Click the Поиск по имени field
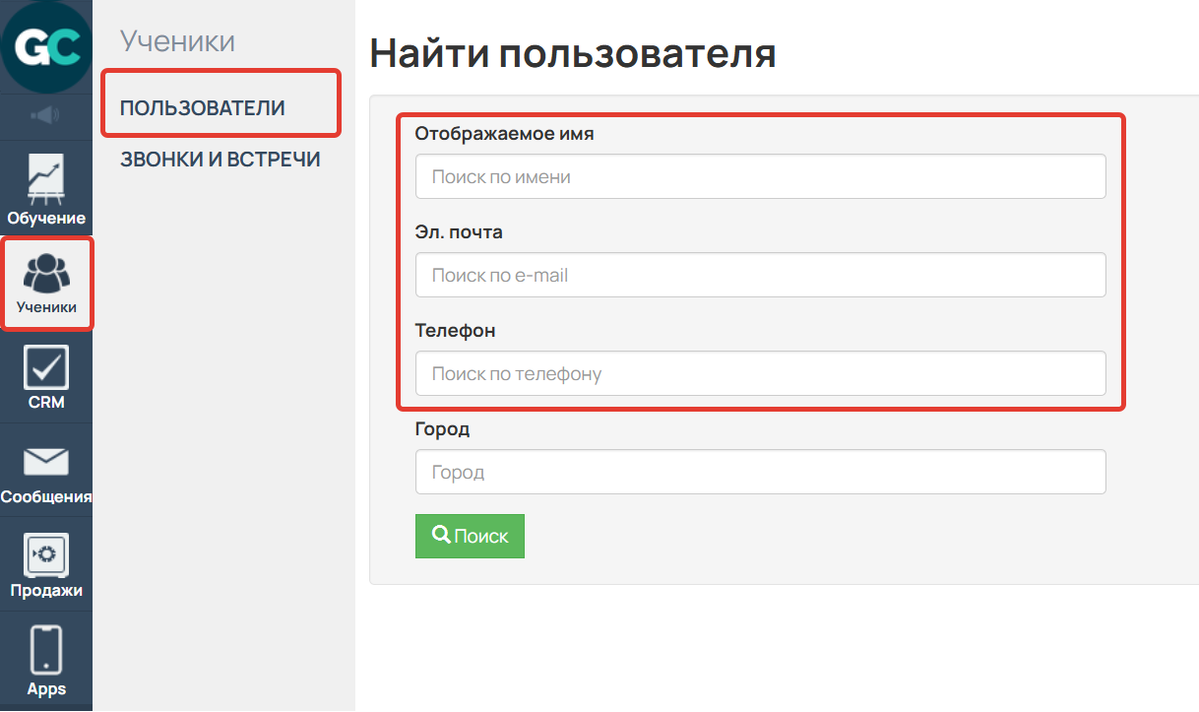Image resolution: width=1199 pixels, height=712 pixels. (760, 177)
